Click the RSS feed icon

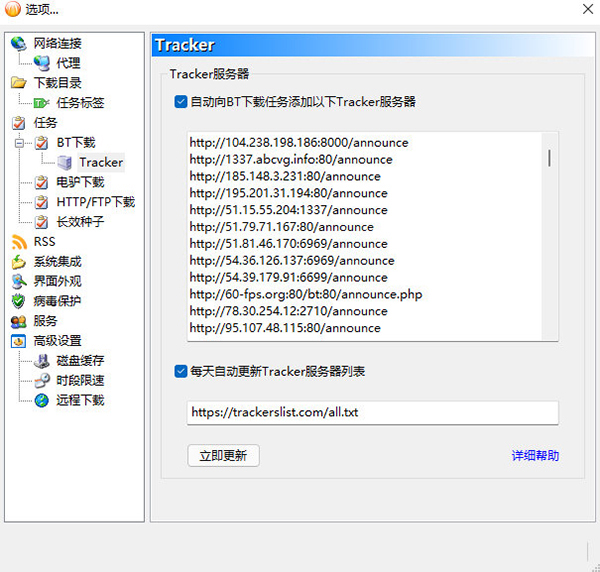tap(19, 242)
